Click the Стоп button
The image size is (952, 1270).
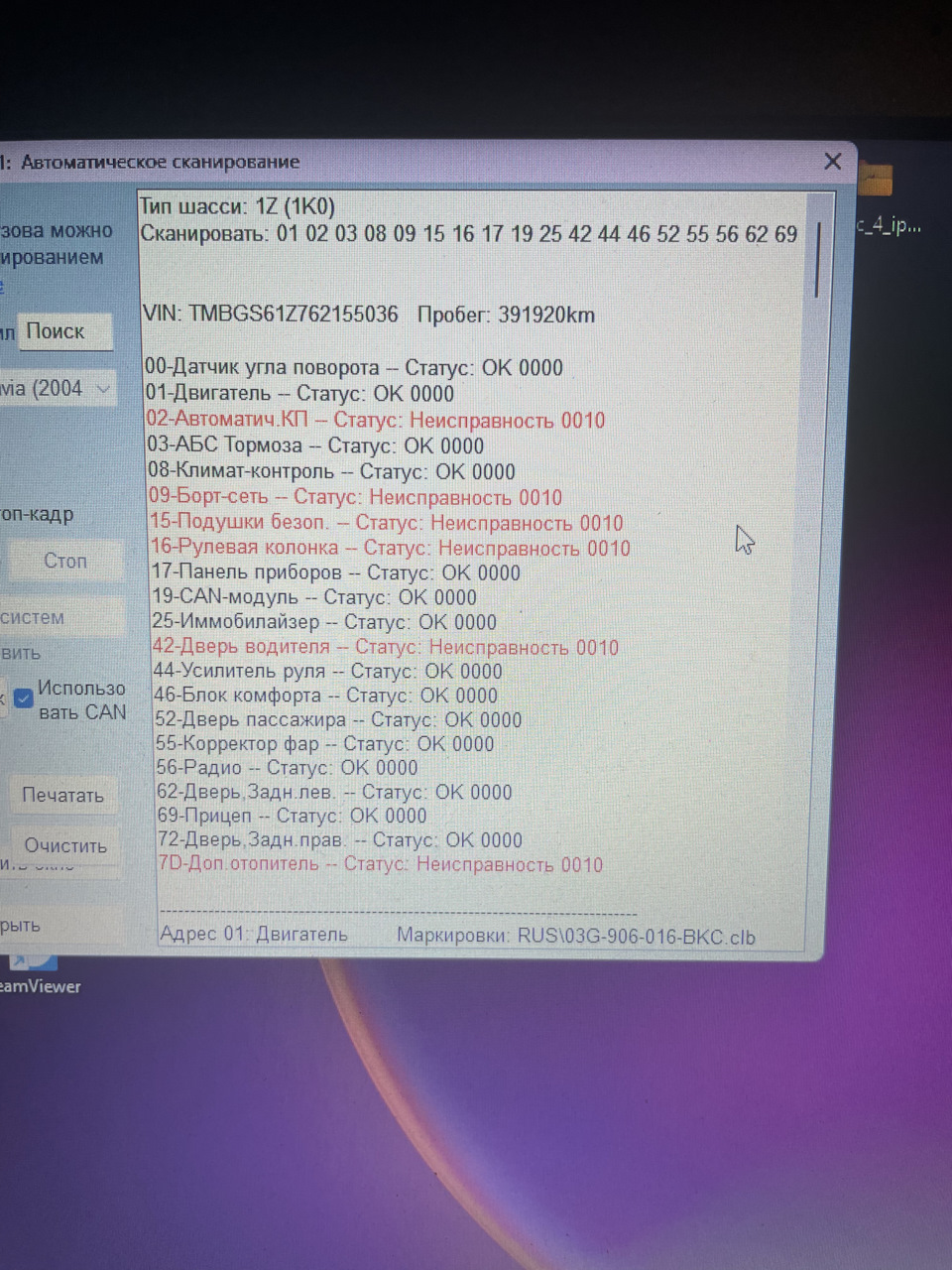tap(65, 562)
